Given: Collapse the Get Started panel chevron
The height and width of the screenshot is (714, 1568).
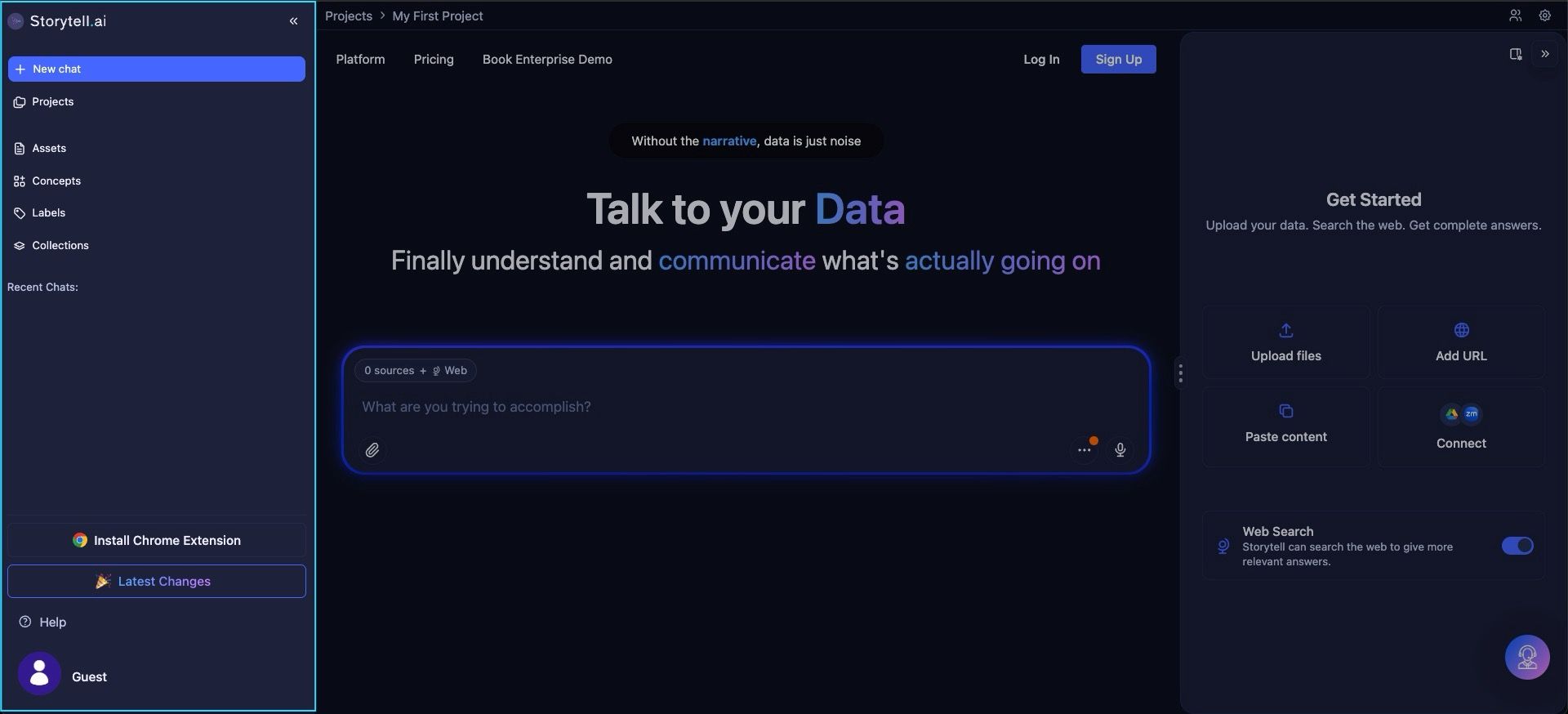Looking at the screenshot, I should click(1544, 54).
